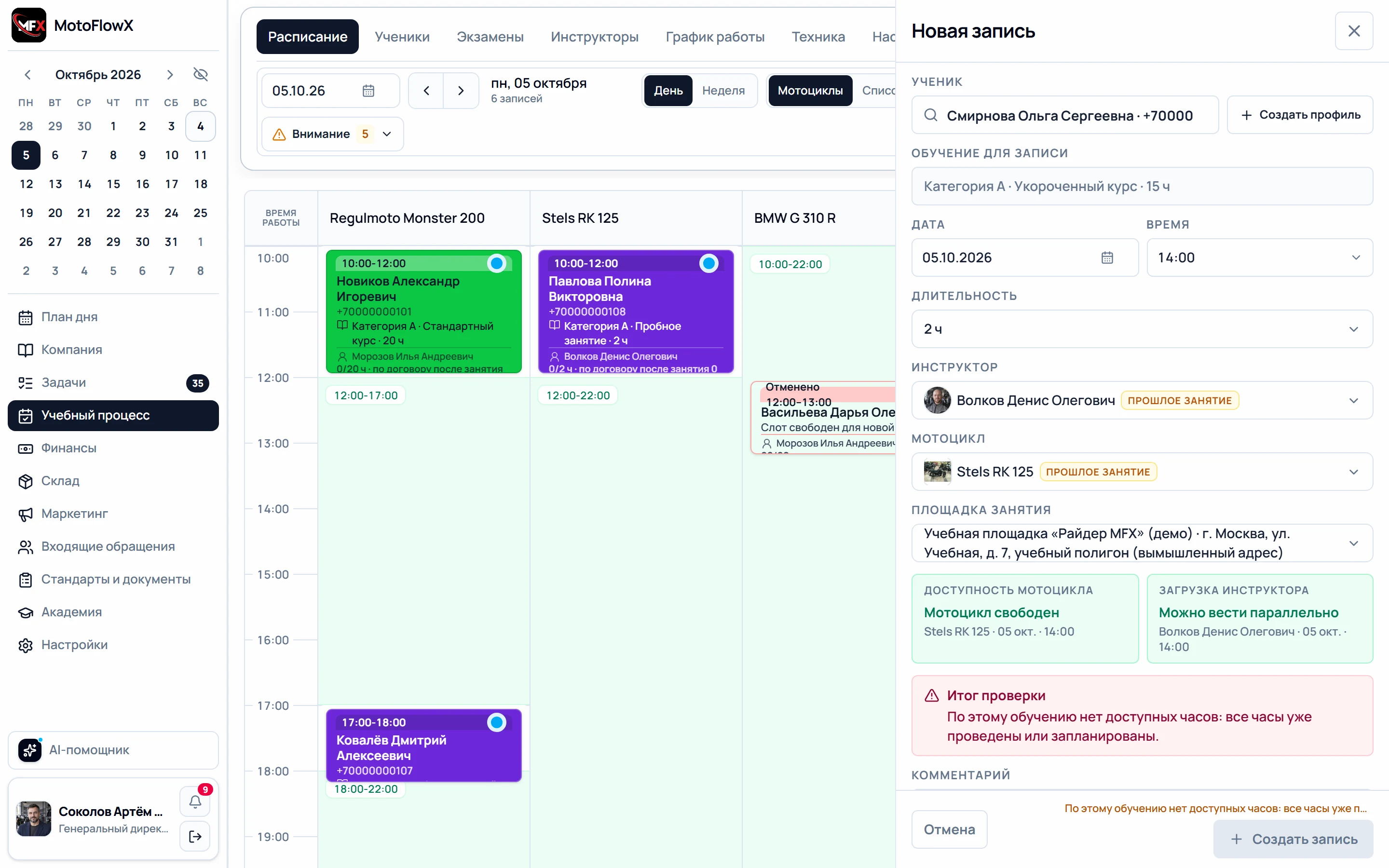Go to previous month in mini calendar
This screenshot has height=868, width=1389.
[x=27, y=75]
